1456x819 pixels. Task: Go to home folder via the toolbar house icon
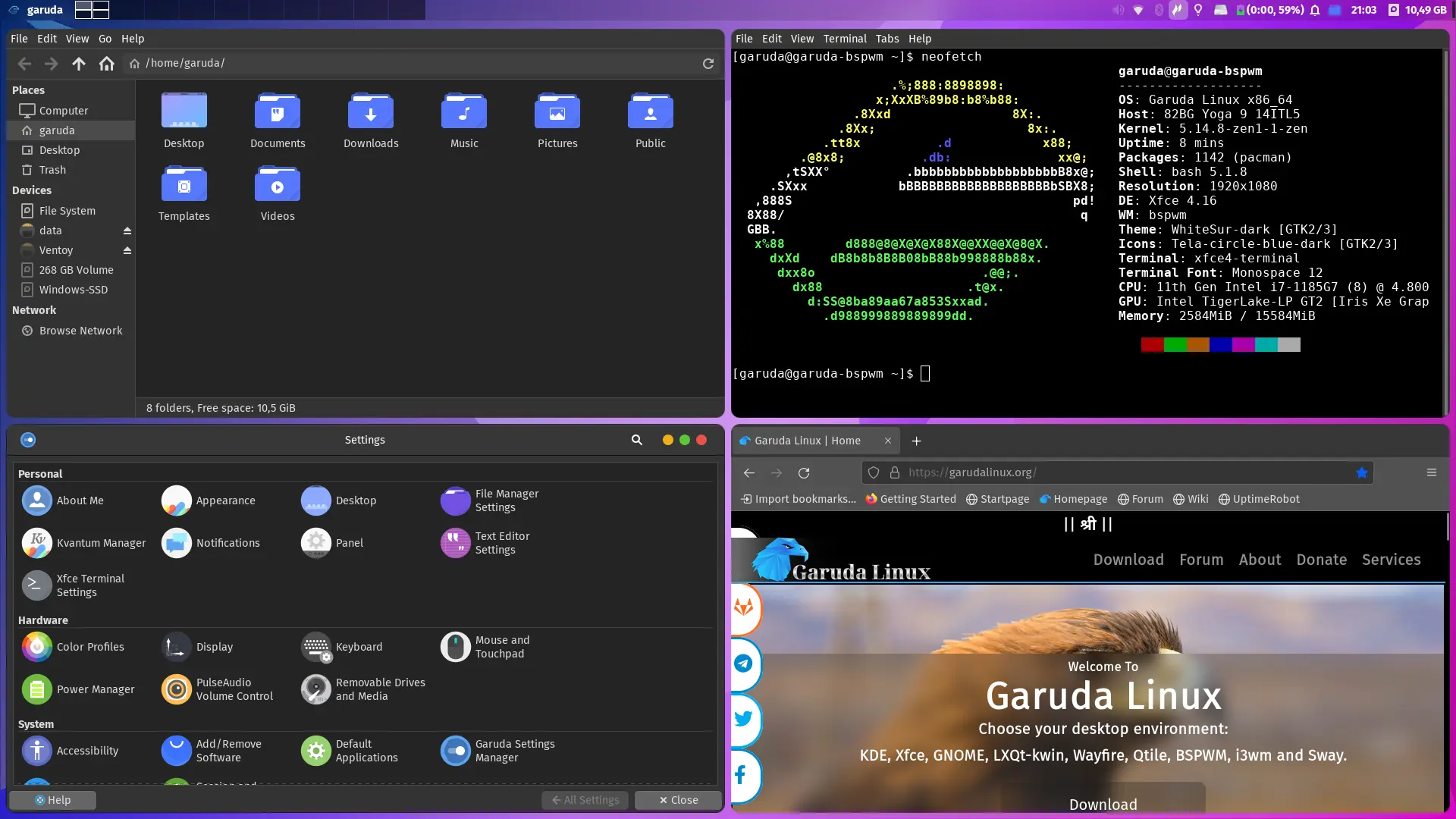(106, 64)
